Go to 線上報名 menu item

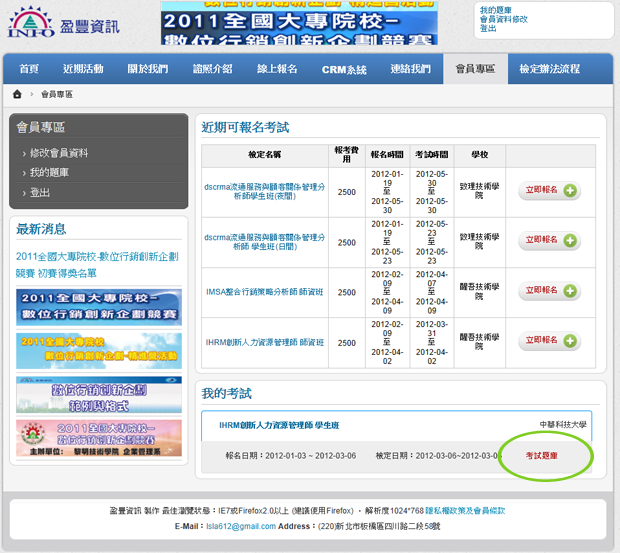click(x=277, y=69)
